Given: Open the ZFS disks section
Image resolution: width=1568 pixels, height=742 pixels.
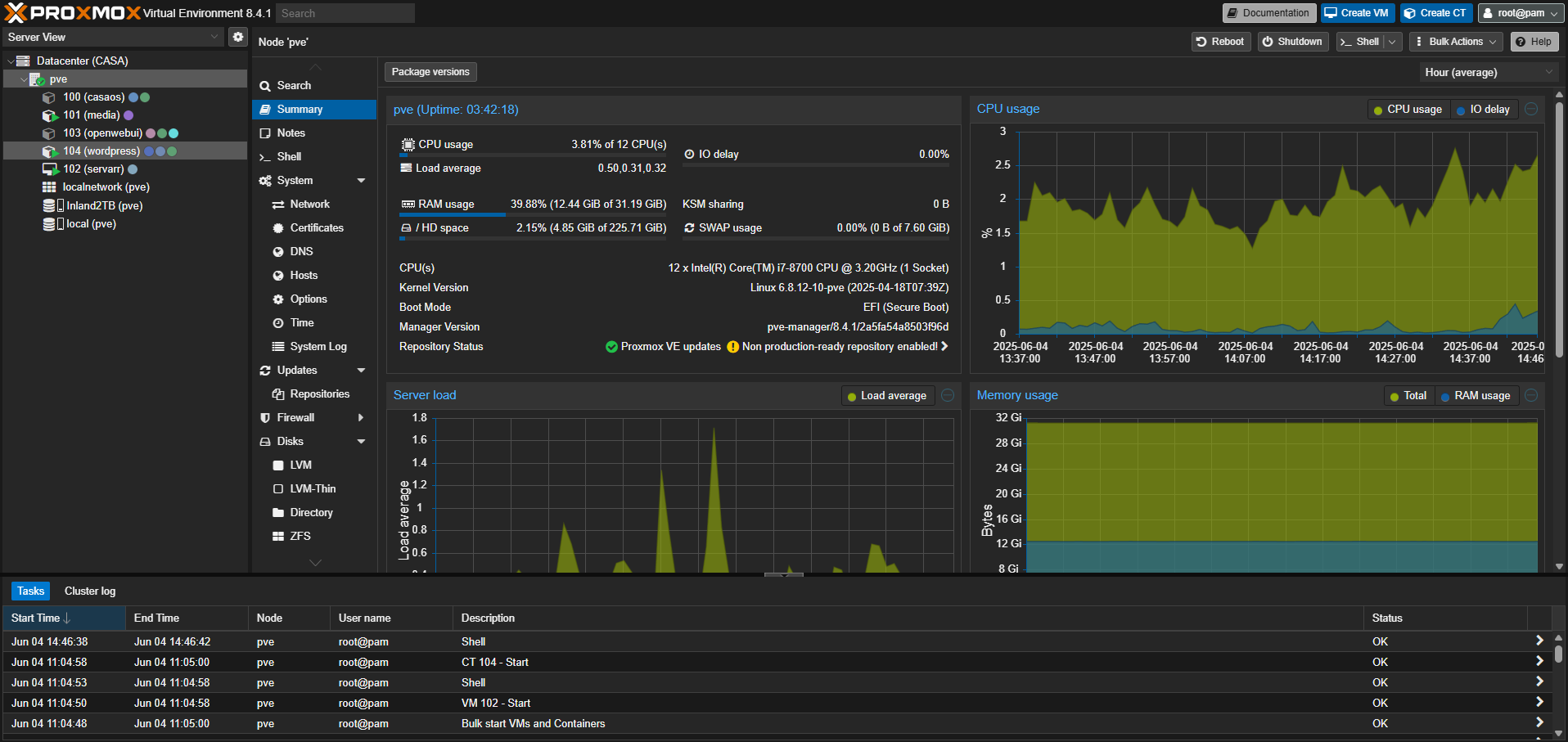Looking at the screenshot, I should (x=300, y=536).
